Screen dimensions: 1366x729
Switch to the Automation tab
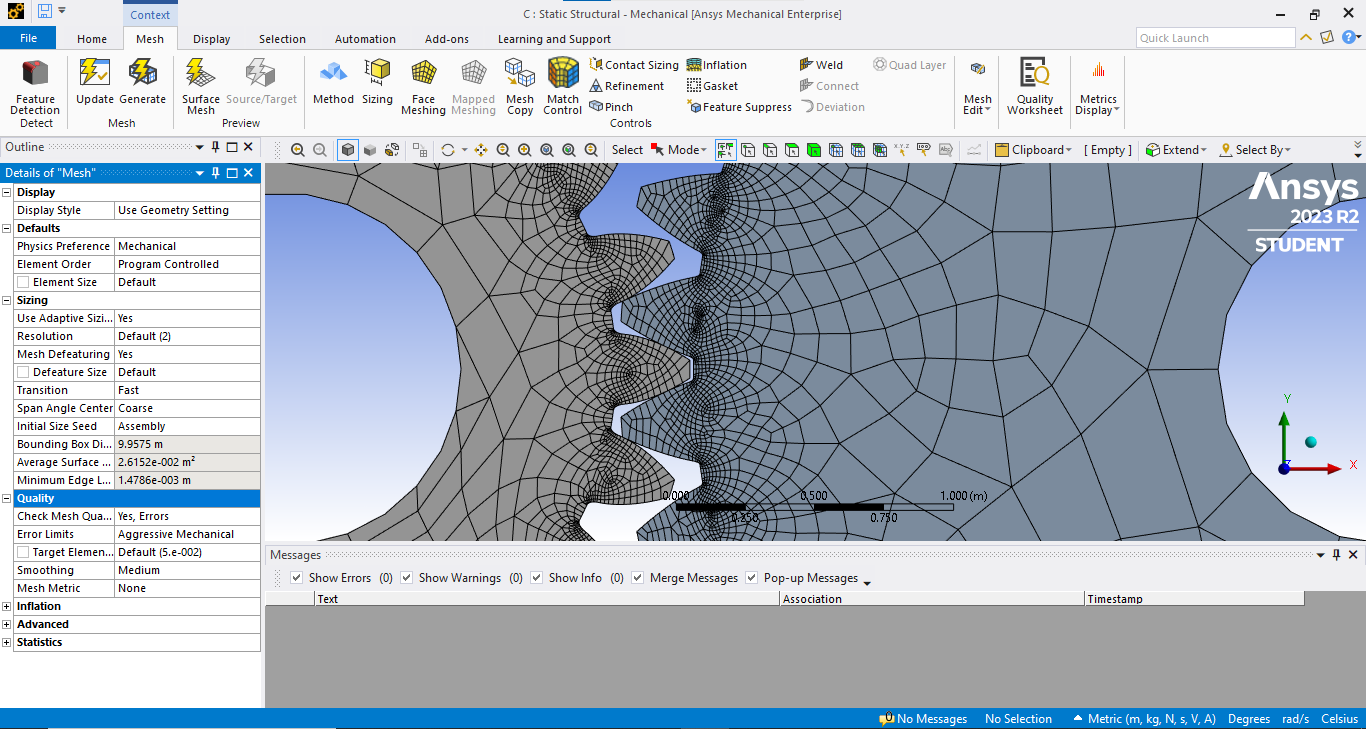[365, 39]
